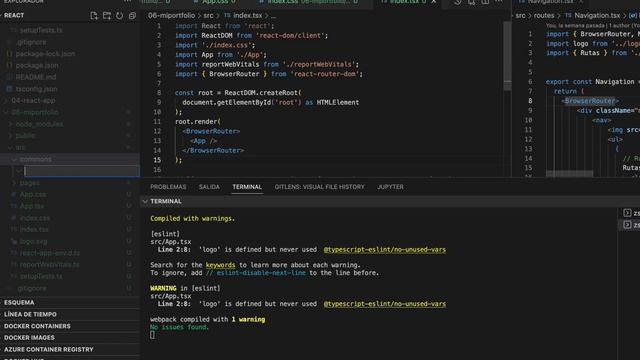The image size is (640, 360).
Task: Open App.tsx in the src folder
Action: click(x=32, y=207)
